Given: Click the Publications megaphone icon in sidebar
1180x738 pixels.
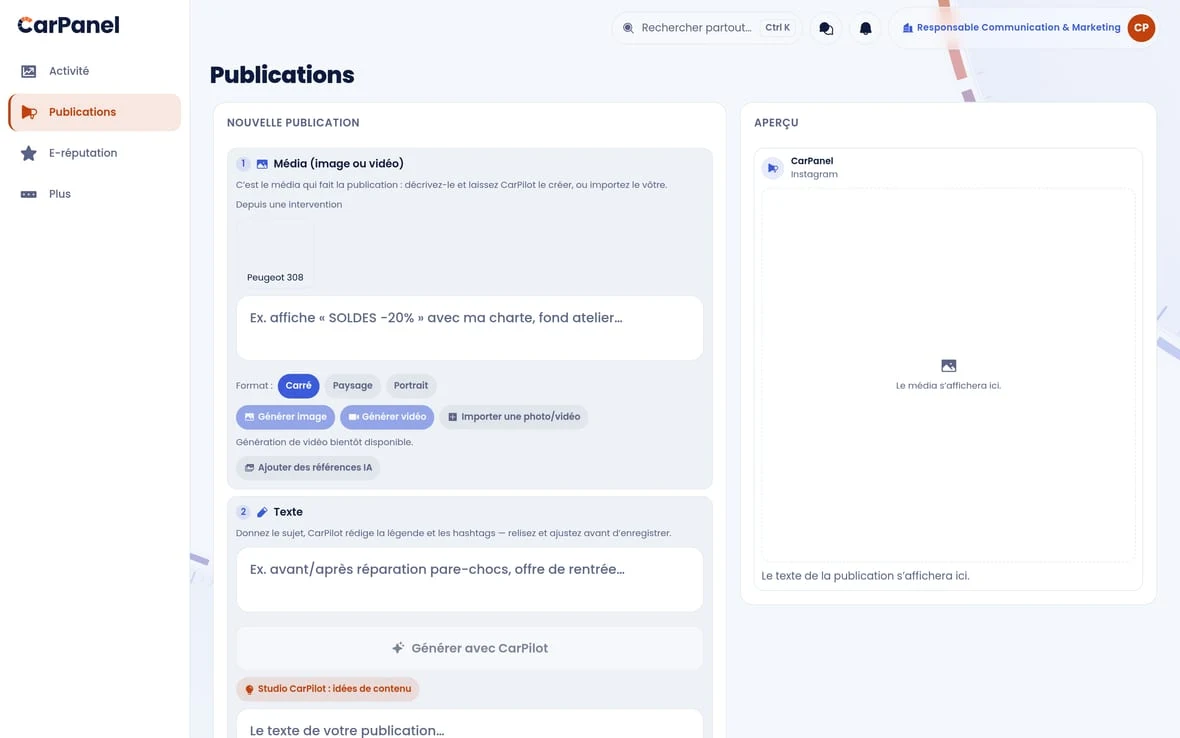Looking at the screenshot, I should coord(29,112).
